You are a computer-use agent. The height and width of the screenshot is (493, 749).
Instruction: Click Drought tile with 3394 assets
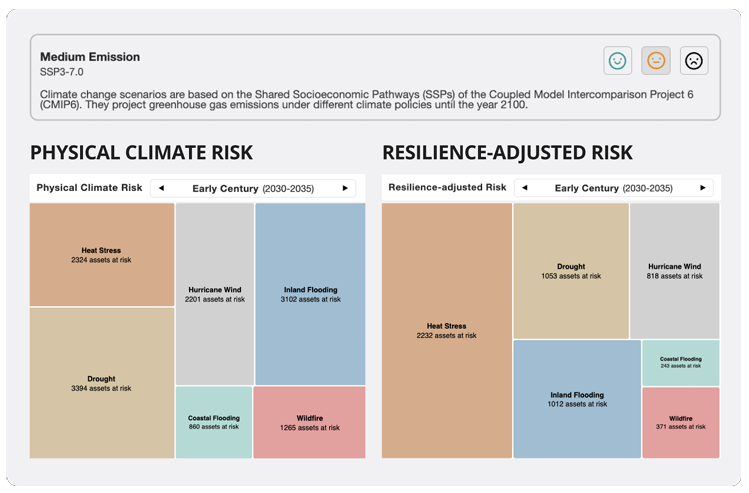tap(101, 383)
